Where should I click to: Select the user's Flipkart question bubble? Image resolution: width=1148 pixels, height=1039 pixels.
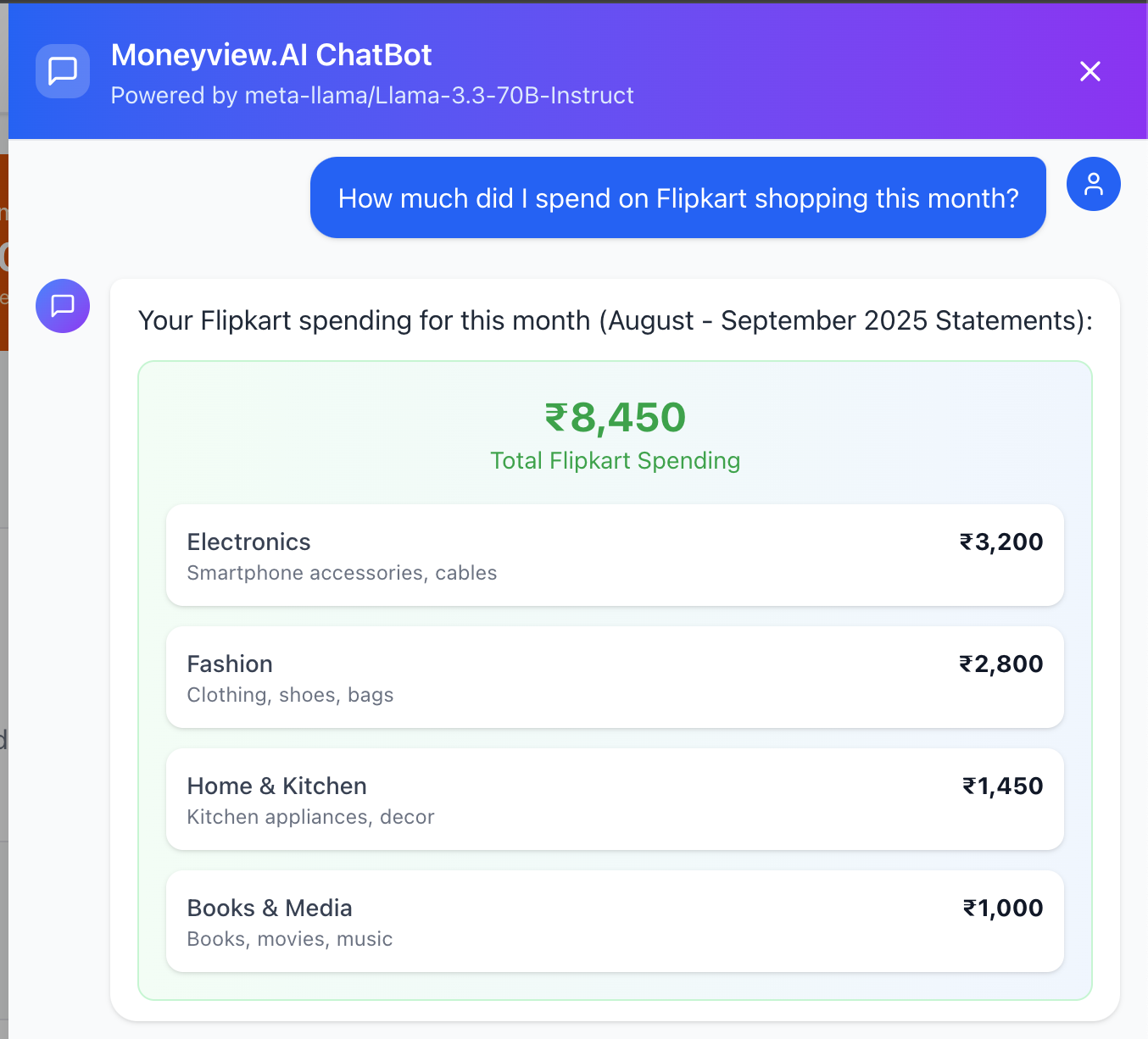(678, 197)
